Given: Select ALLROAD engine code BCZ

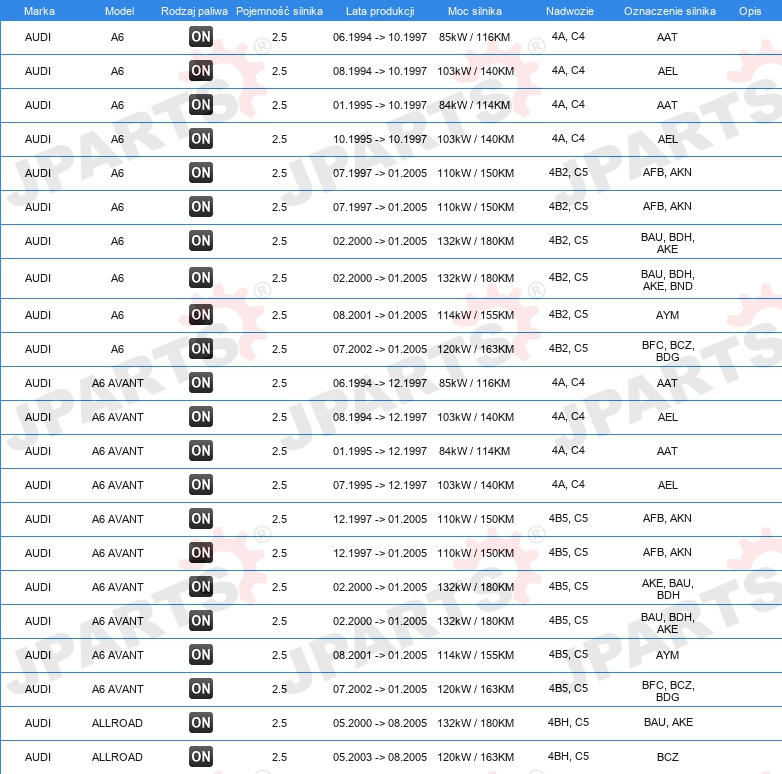Looking at the screenshot, I should coord(668,757).
